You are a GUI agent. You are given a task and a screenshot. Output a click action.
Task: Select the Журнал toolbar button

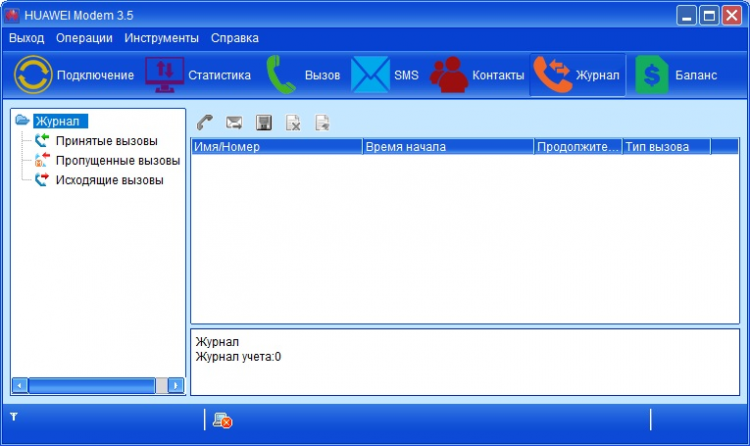point(577,75)
